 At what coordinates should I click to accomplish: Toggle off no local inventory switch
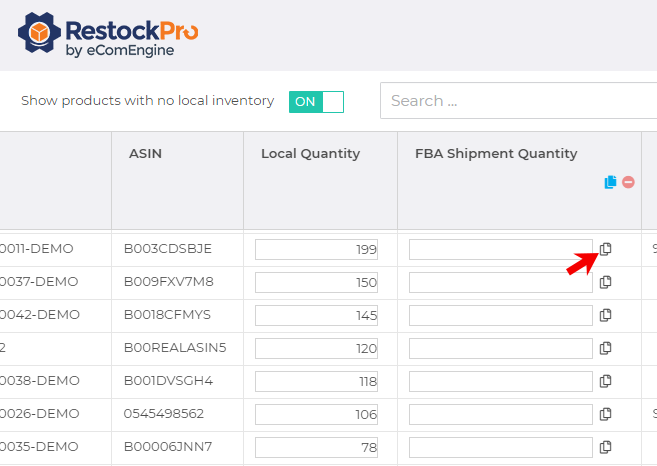(x=316, y=101)
